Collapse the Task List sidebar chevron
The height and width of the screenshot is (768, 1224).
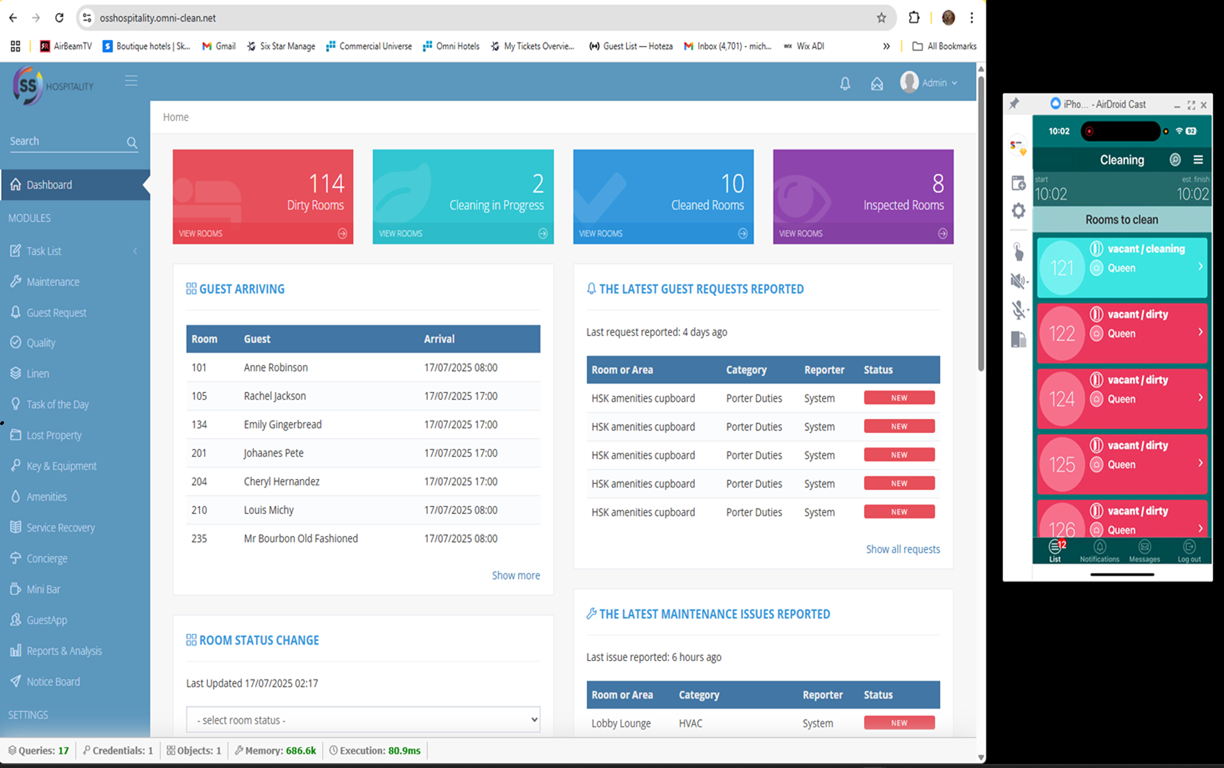click(x=134, y=250)
